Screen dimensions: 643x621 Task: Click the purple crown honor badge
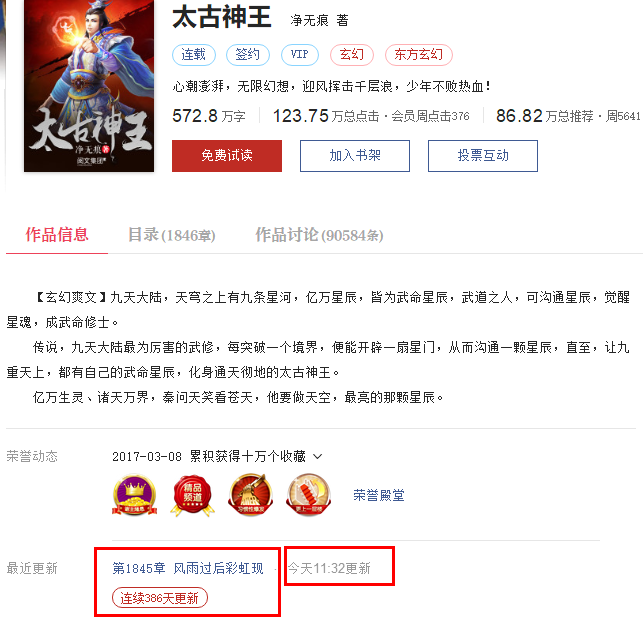[135, 495]
